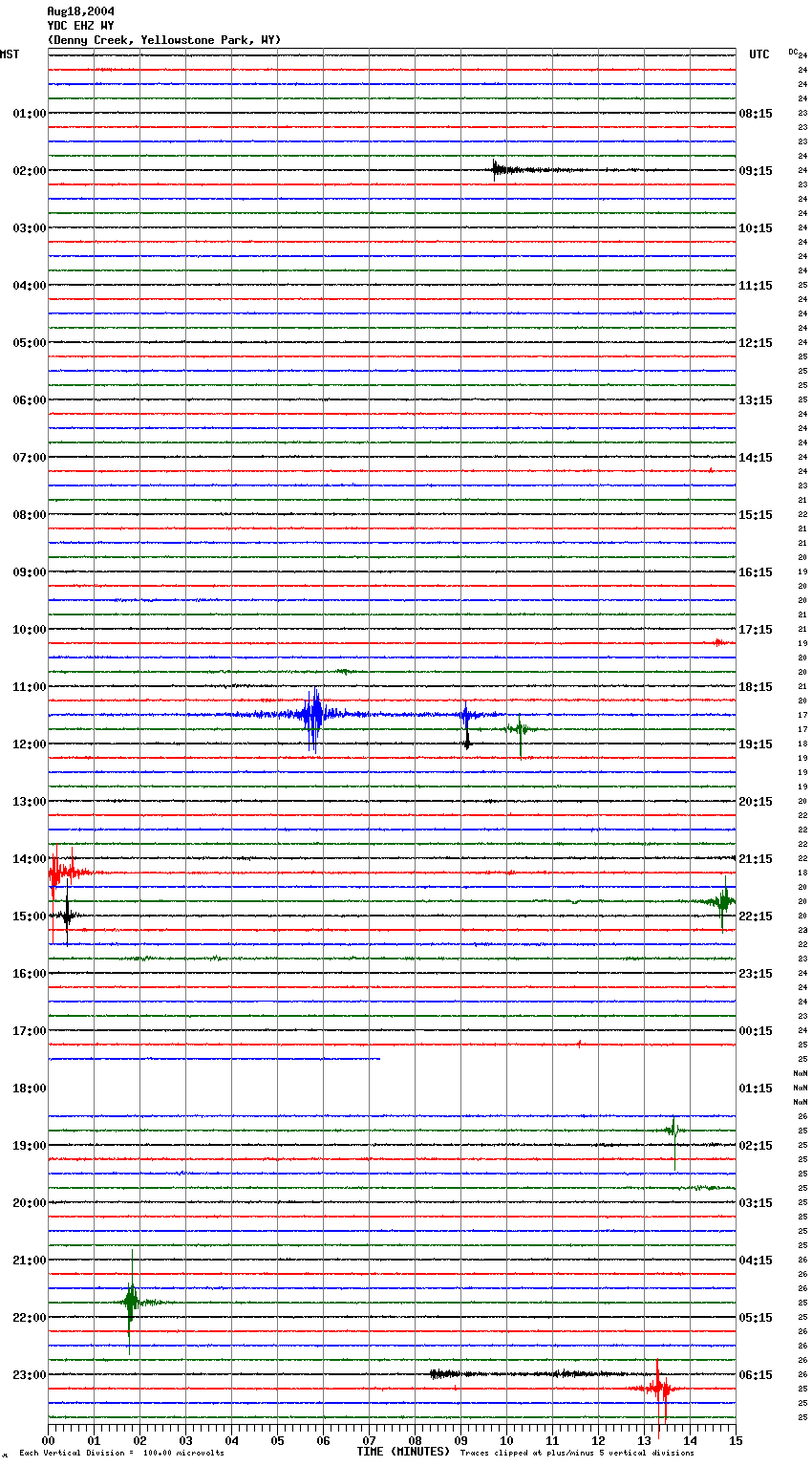The height and width of the screenshot is (1466, 812).
Task: Click minute tick 12 on the bottom axis
Action: [x=598, y=1440]
